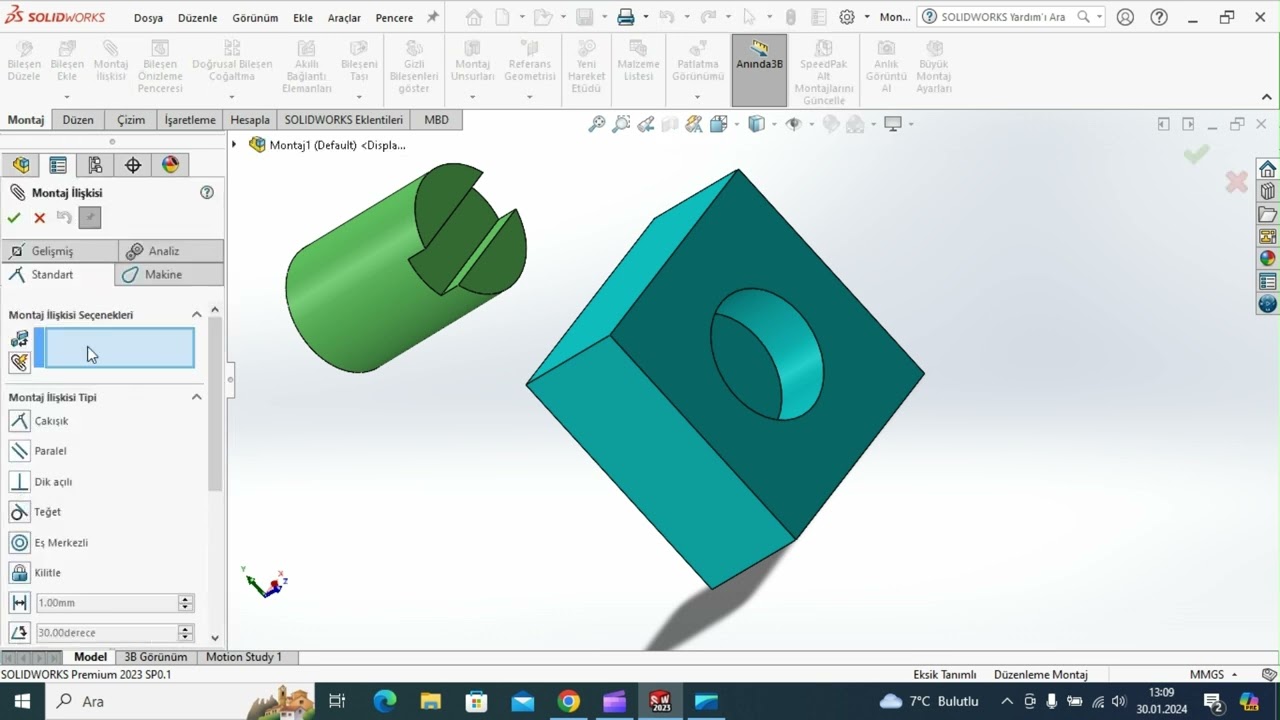Image resolution: width=1280 pixels, height=720 pixels.
Task: Click the Windows Start button
Action: click(x=22, y=701)
